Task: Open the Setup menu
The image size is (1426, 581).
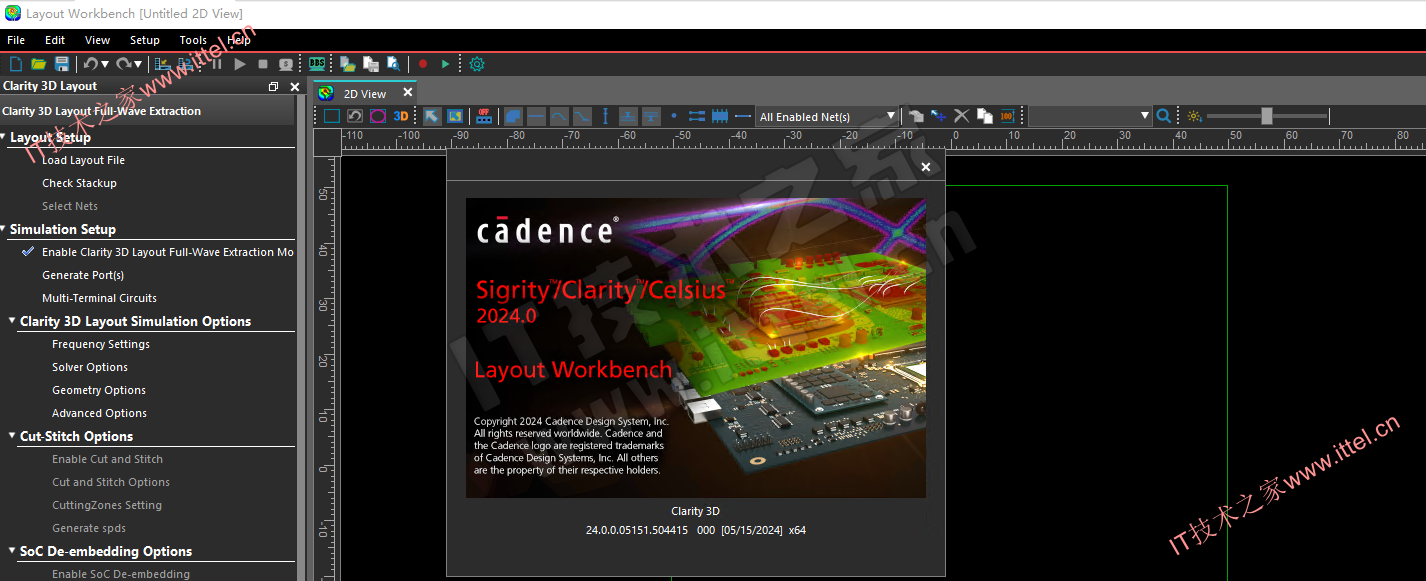Action: 145,40
